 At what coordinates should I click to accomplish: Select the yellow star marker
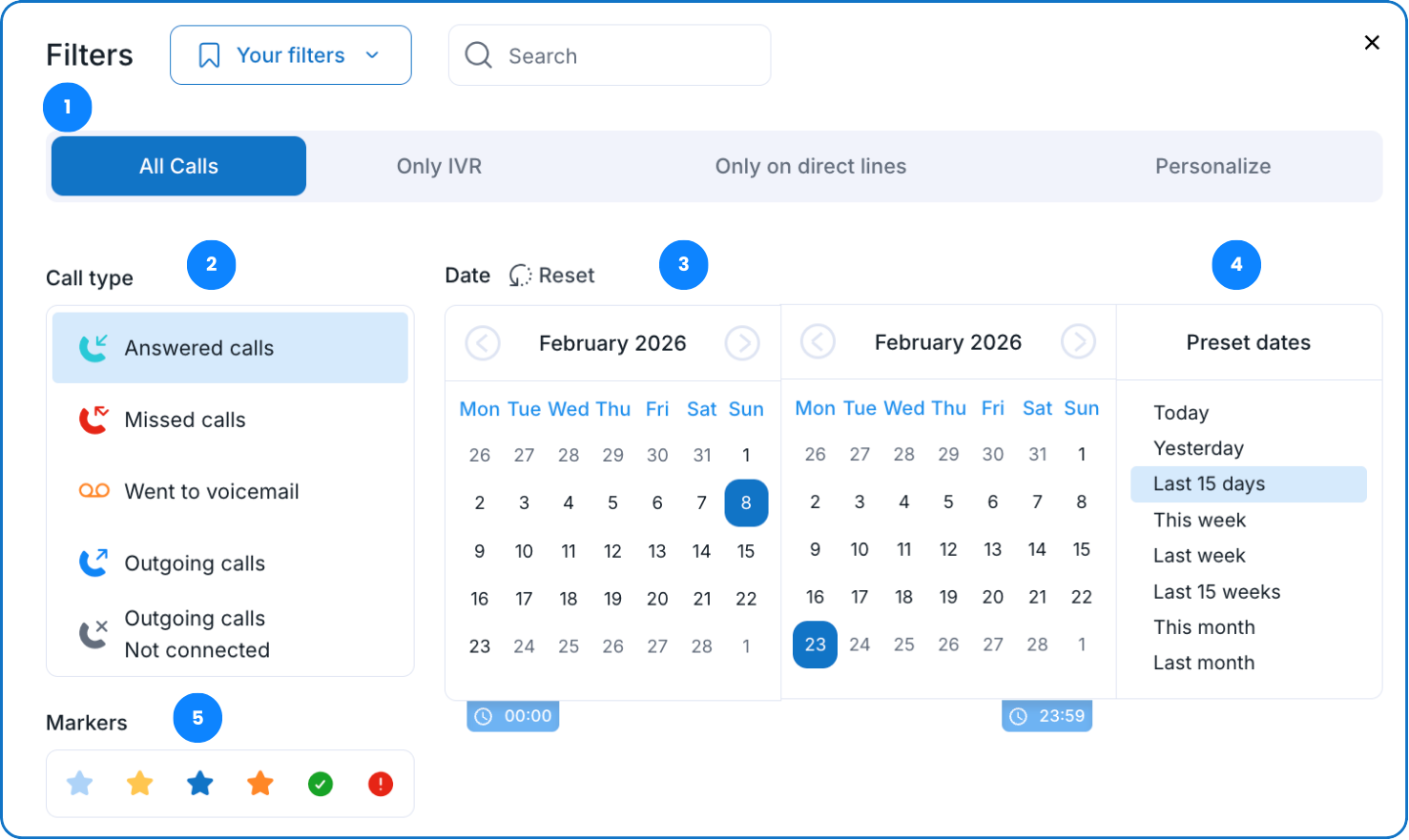point(140,784)
